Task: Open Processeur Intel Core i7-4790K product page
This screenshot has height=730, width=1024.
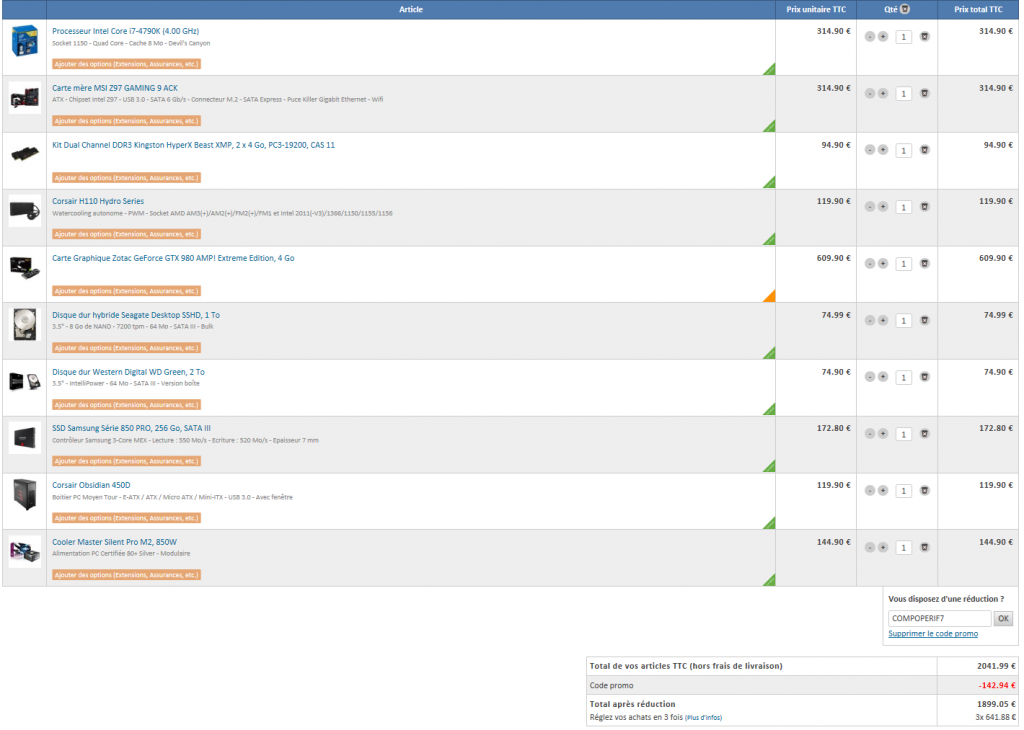Action: (125, 31)
